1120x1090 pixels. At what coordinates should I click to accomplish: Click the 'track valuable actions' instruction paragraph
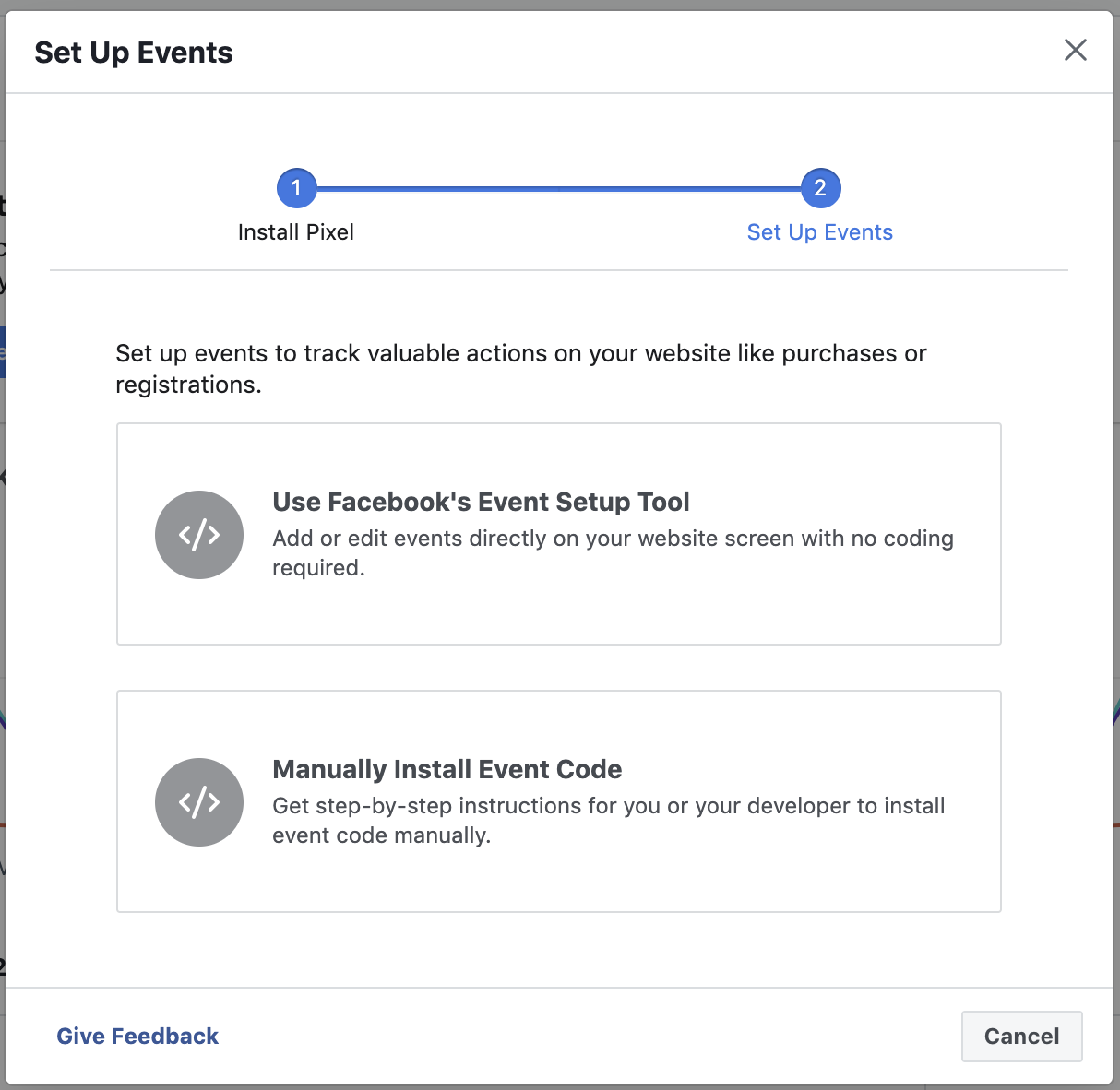tap(521, 369)
